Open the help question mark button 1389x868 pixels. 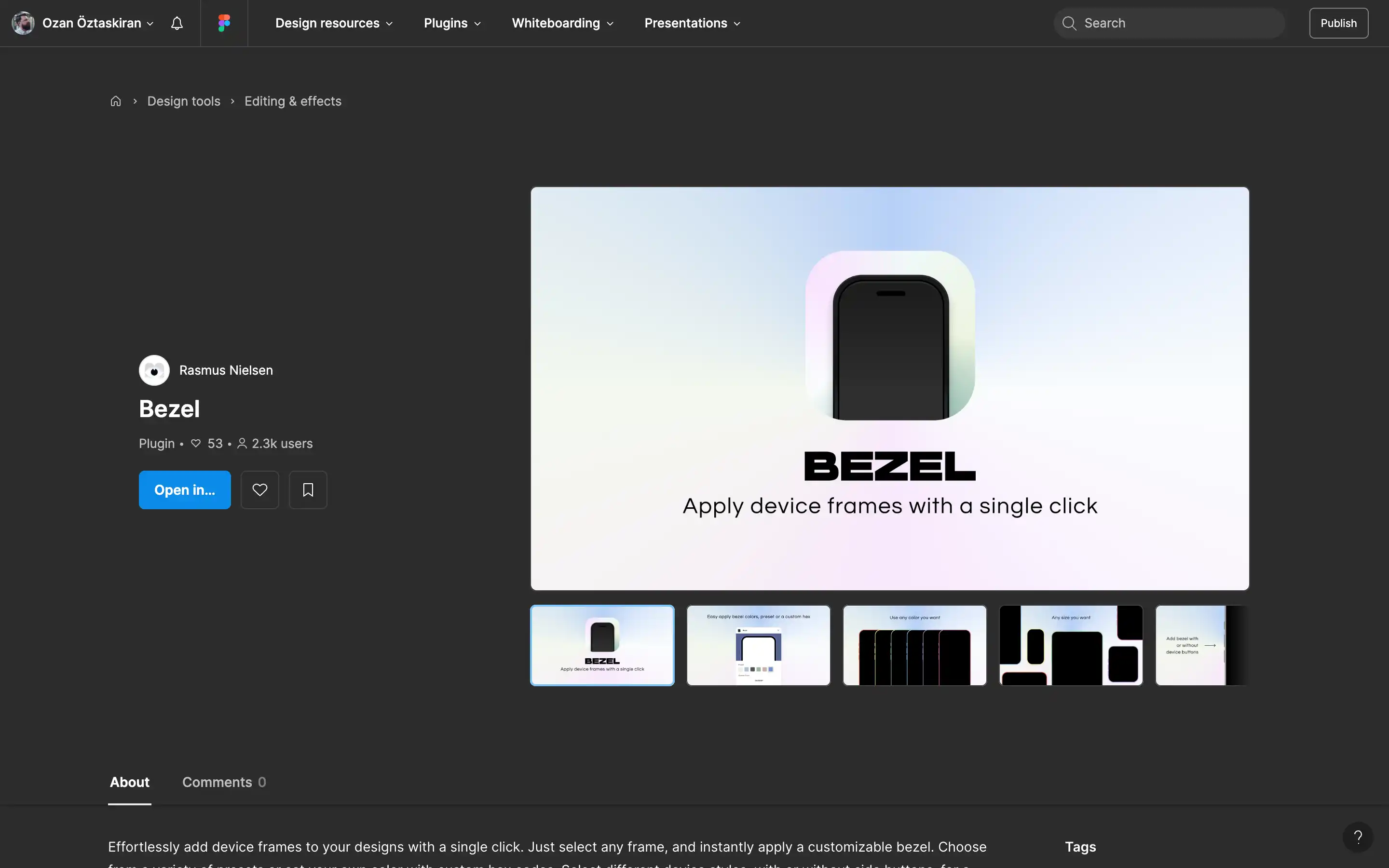coord(1358,837)
